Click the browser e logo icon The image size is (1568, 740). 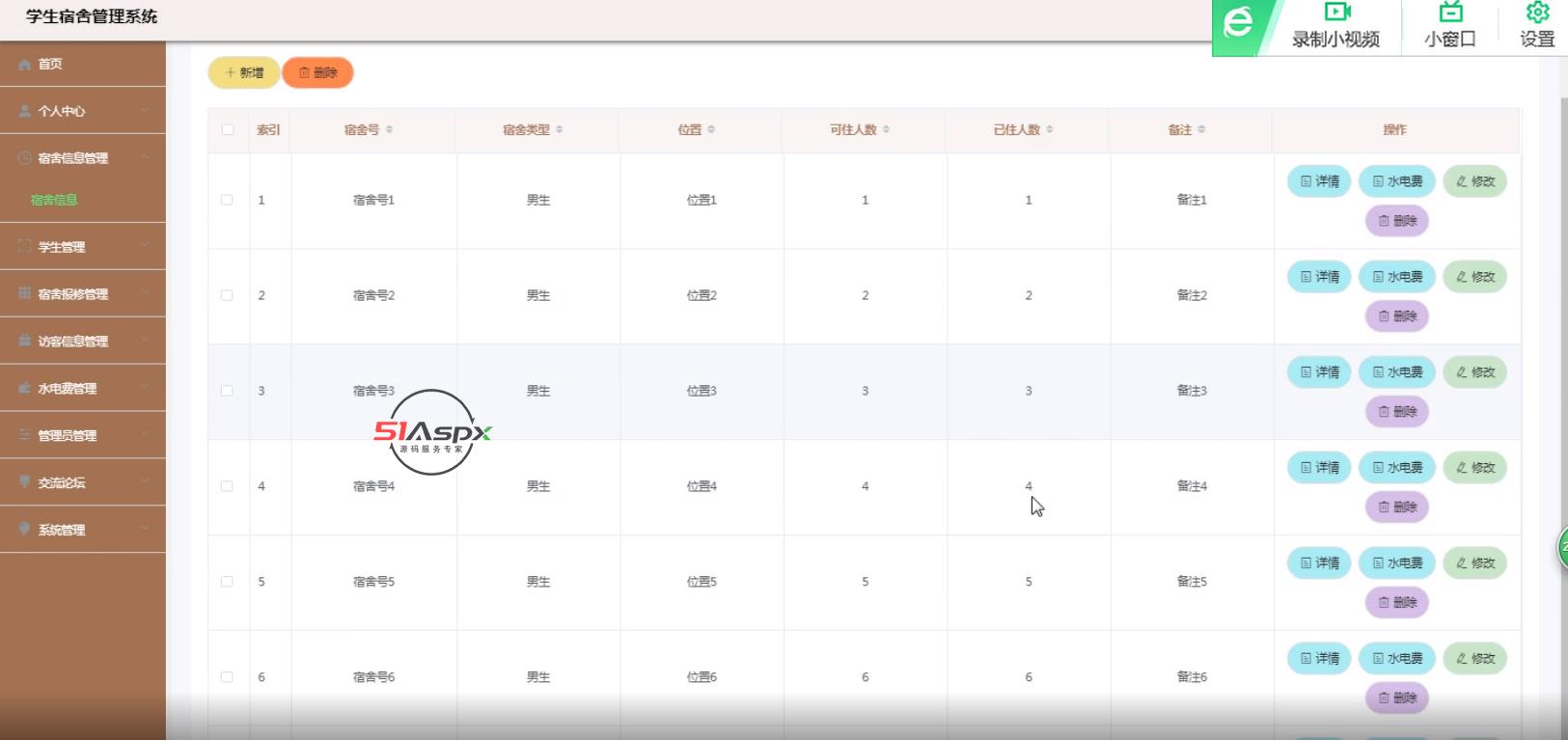tap(1238, 22)
